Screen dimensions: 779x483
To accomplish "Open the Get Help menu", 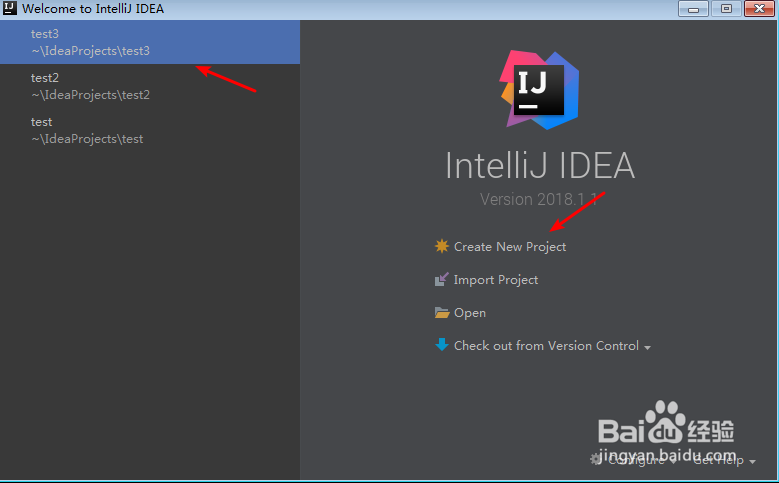I will pos(719,461).
